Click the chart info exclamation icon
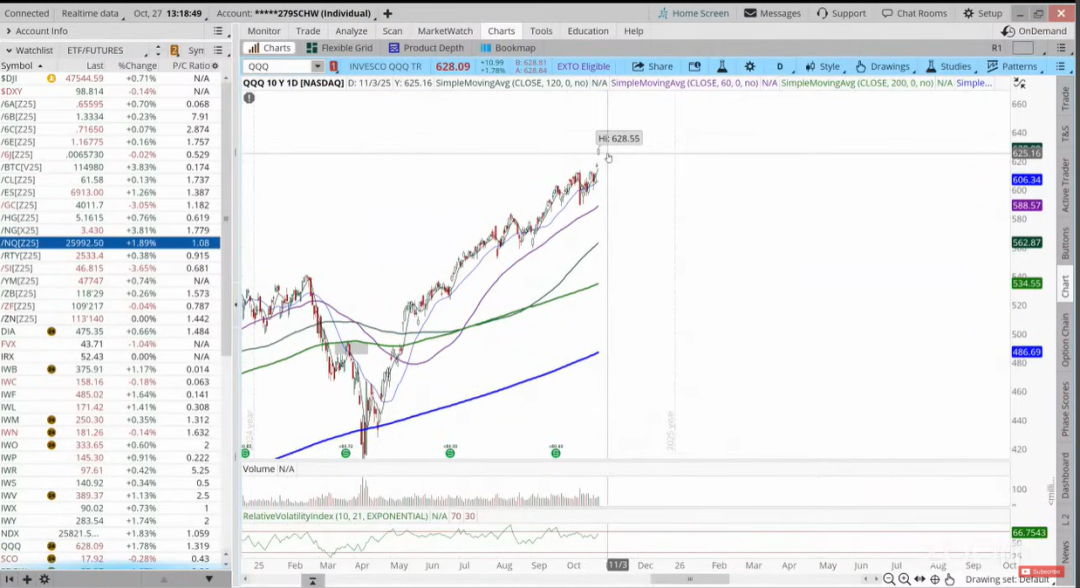The width and height of the screenshot is (1080, 588). point(249,98)
